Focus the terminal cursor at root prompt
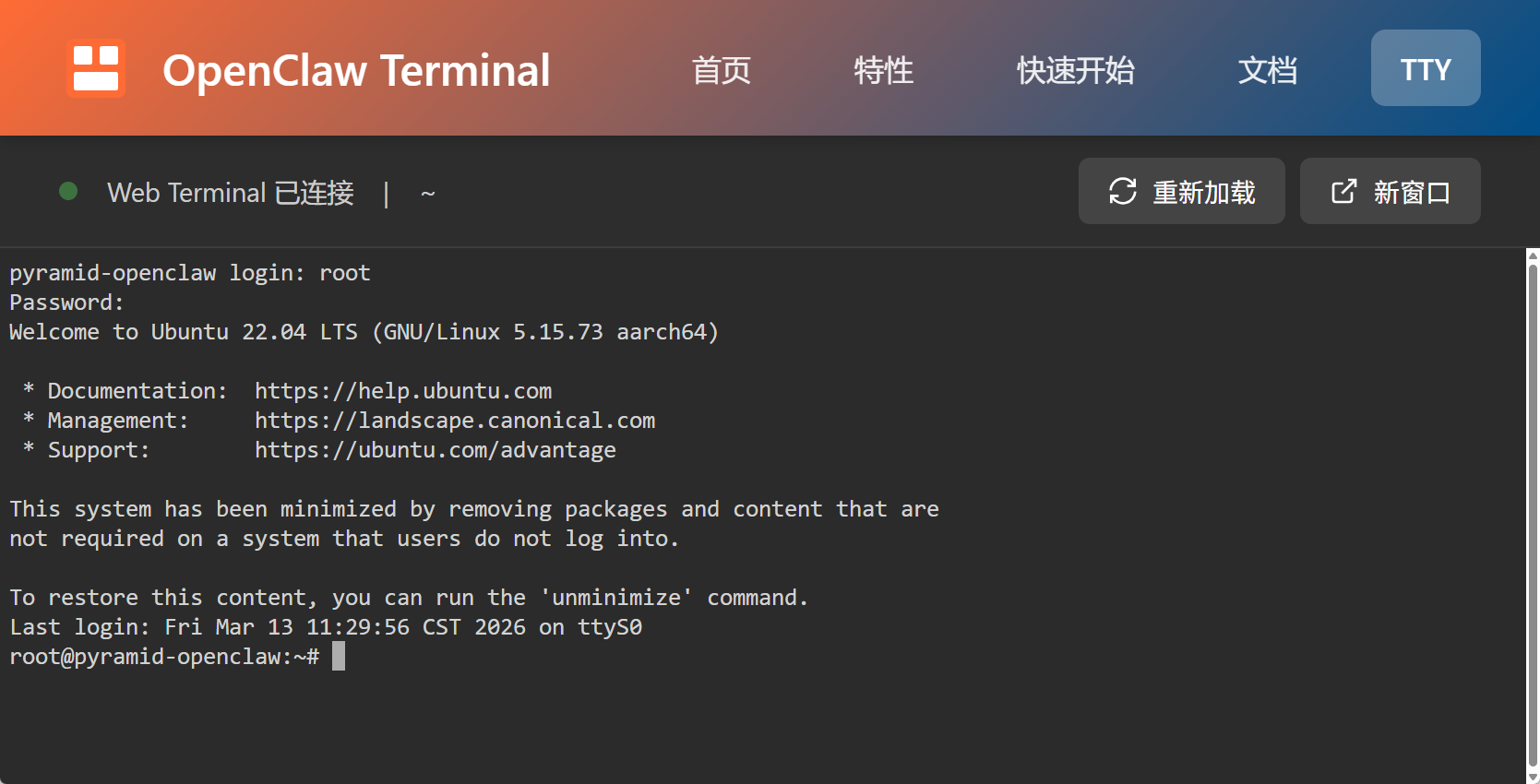 point(339,657)
